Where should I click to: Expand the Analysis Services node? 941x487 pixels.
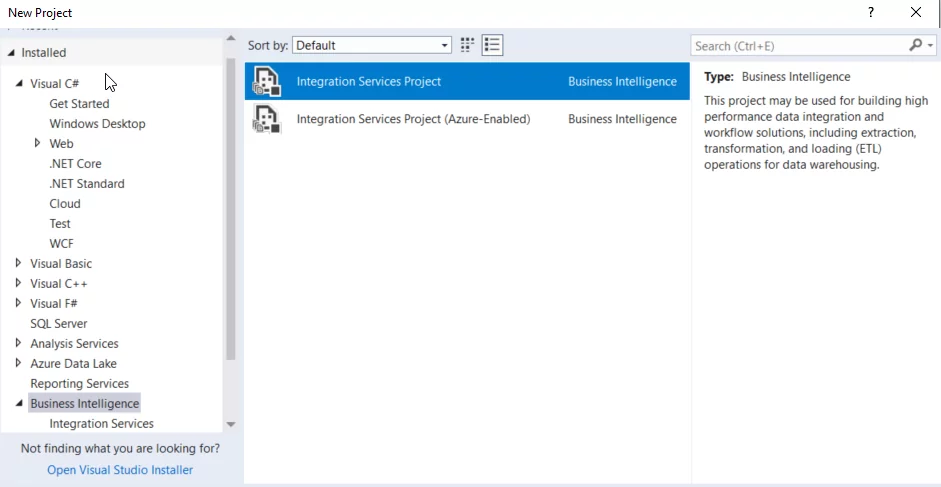click(18, 342)
